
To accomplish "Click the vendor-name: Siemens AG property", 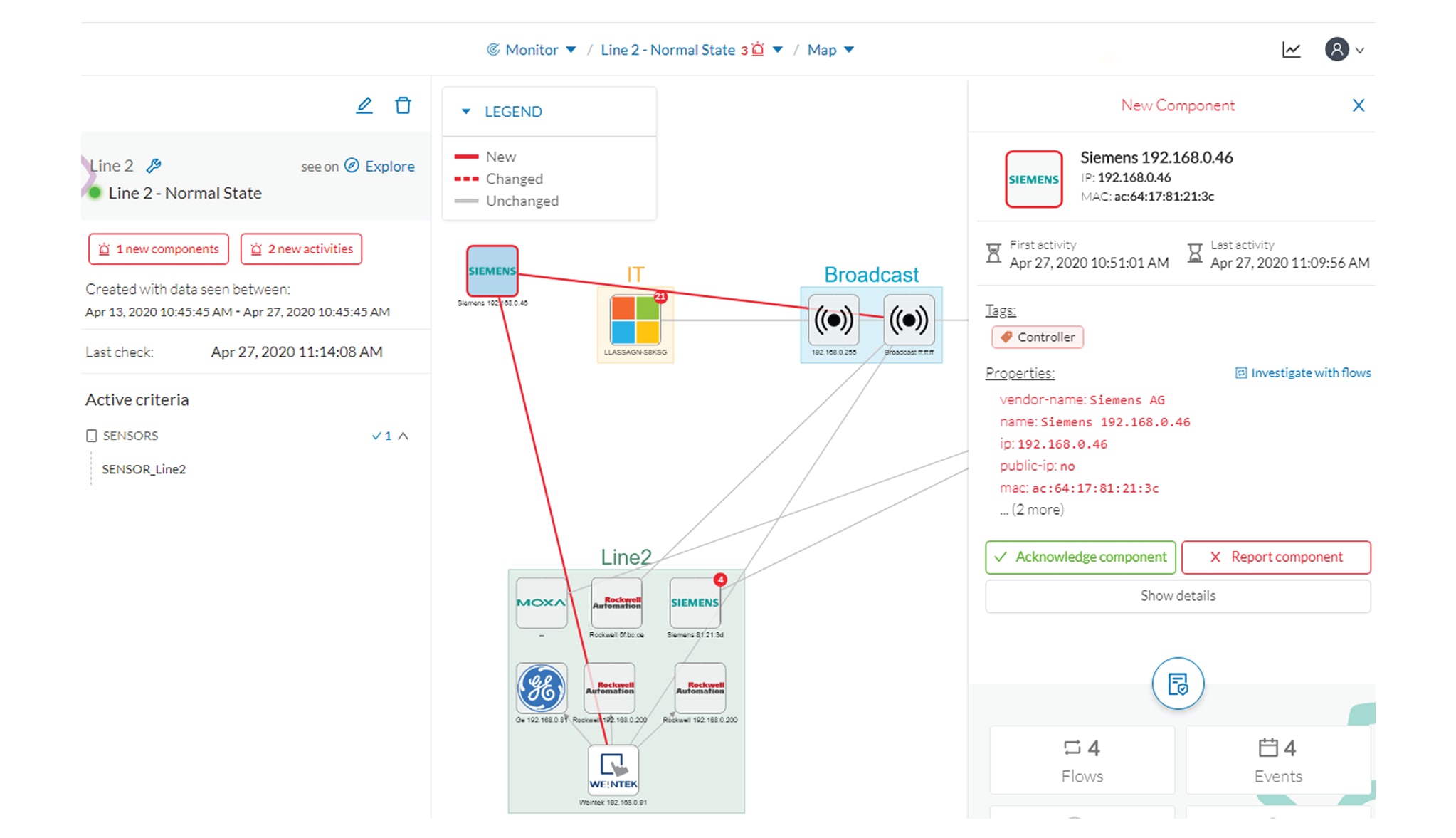I will [x=1082, y=400].
